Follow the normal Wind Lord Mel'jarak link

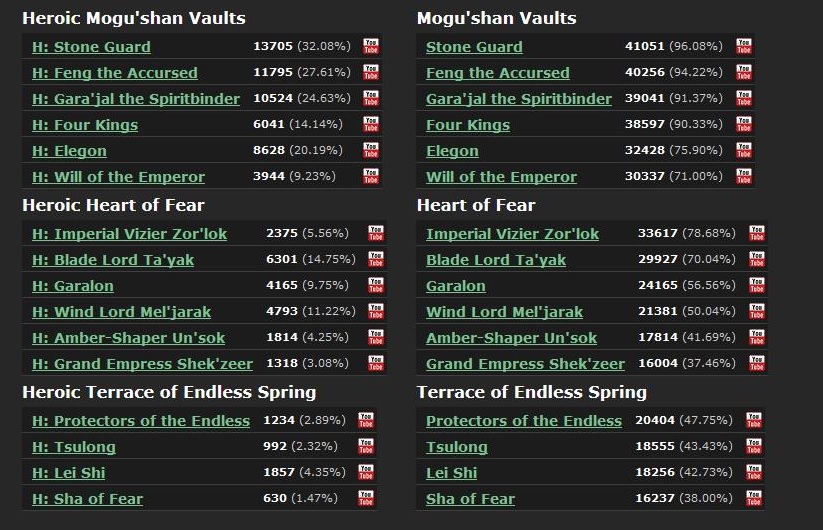click(x=504, y=312)
